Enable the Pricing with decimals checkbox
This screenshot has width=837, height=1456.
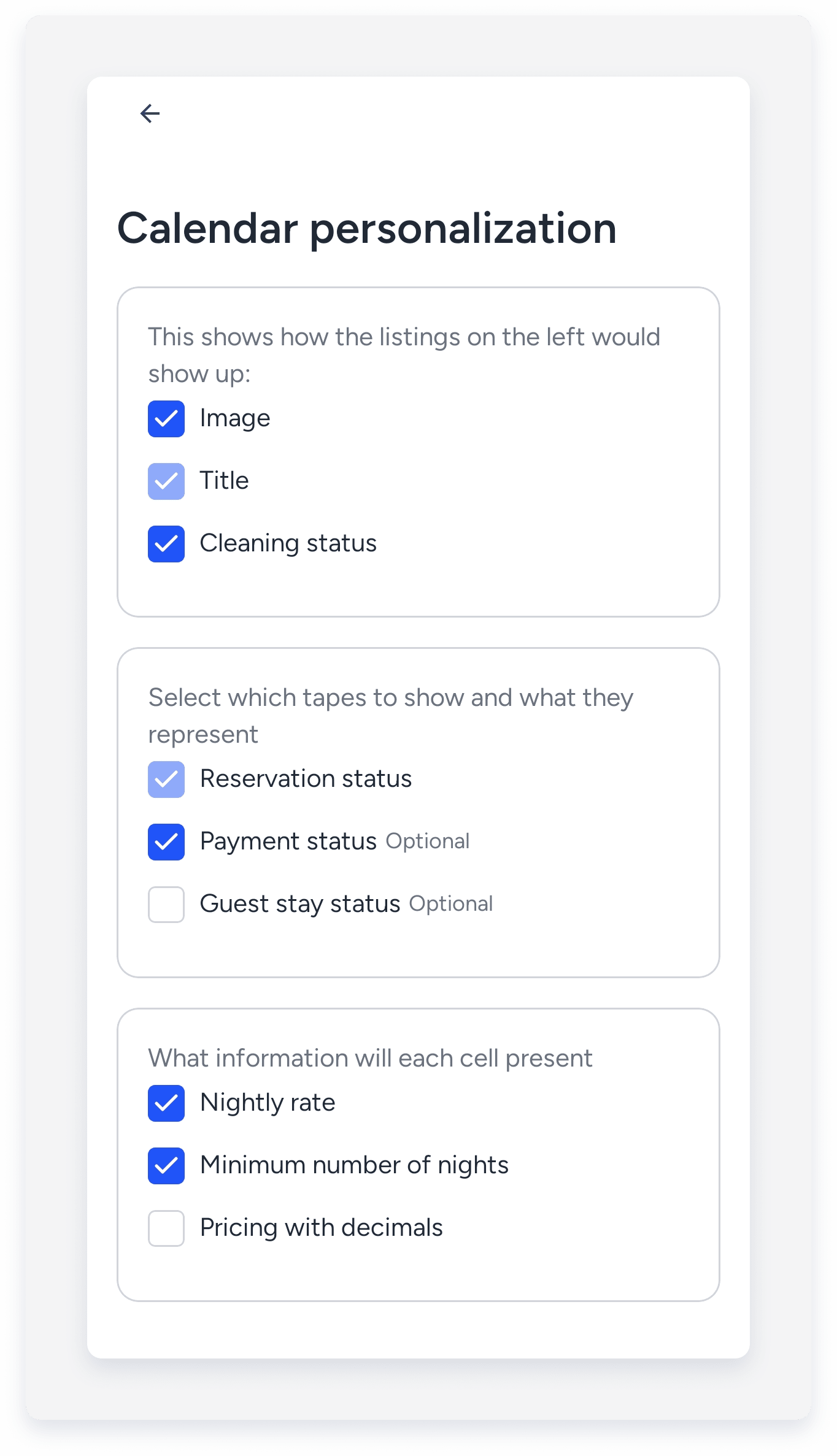click(166, 1228)
